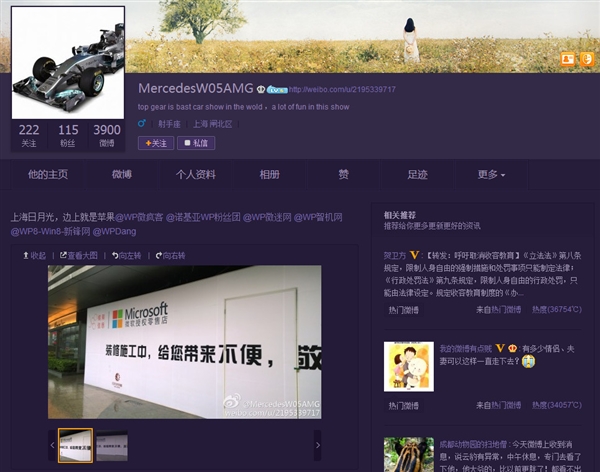The image size is (600, 472).
Task: Open the 赞 likes tab
Action: (343, 175)
